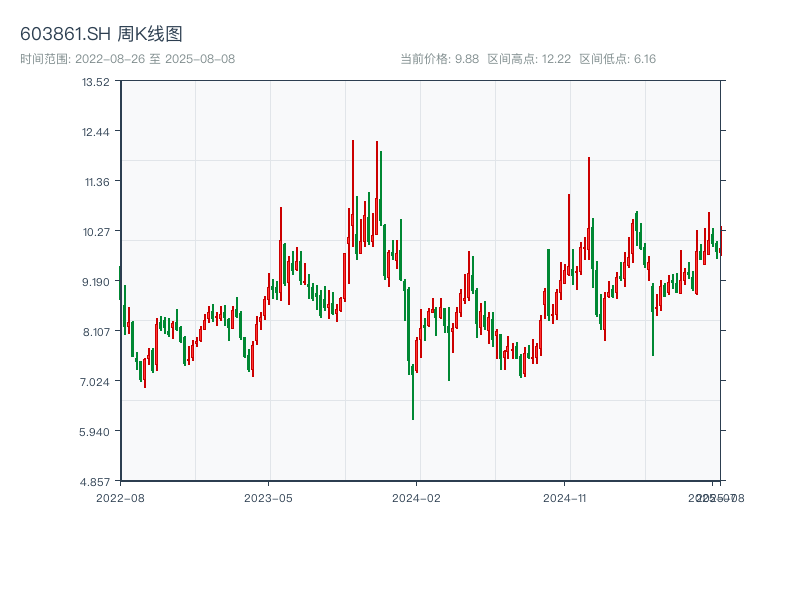Click the 7.024 y-axis label
Image resolution: width=800 pixels, height=600 pixels.
click(96, 382)
